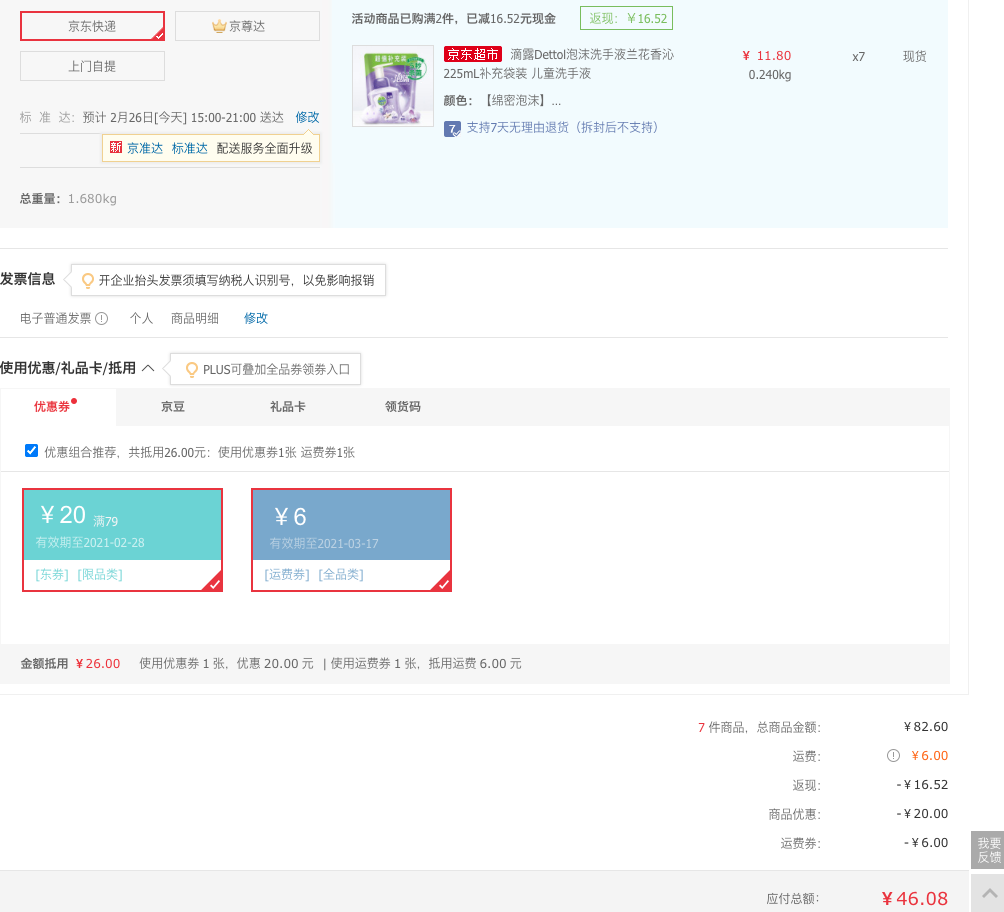Viewport: 1004px width, 912px height.
Task: Click 返现 ¥16.52 green tag
Action: 626,19
